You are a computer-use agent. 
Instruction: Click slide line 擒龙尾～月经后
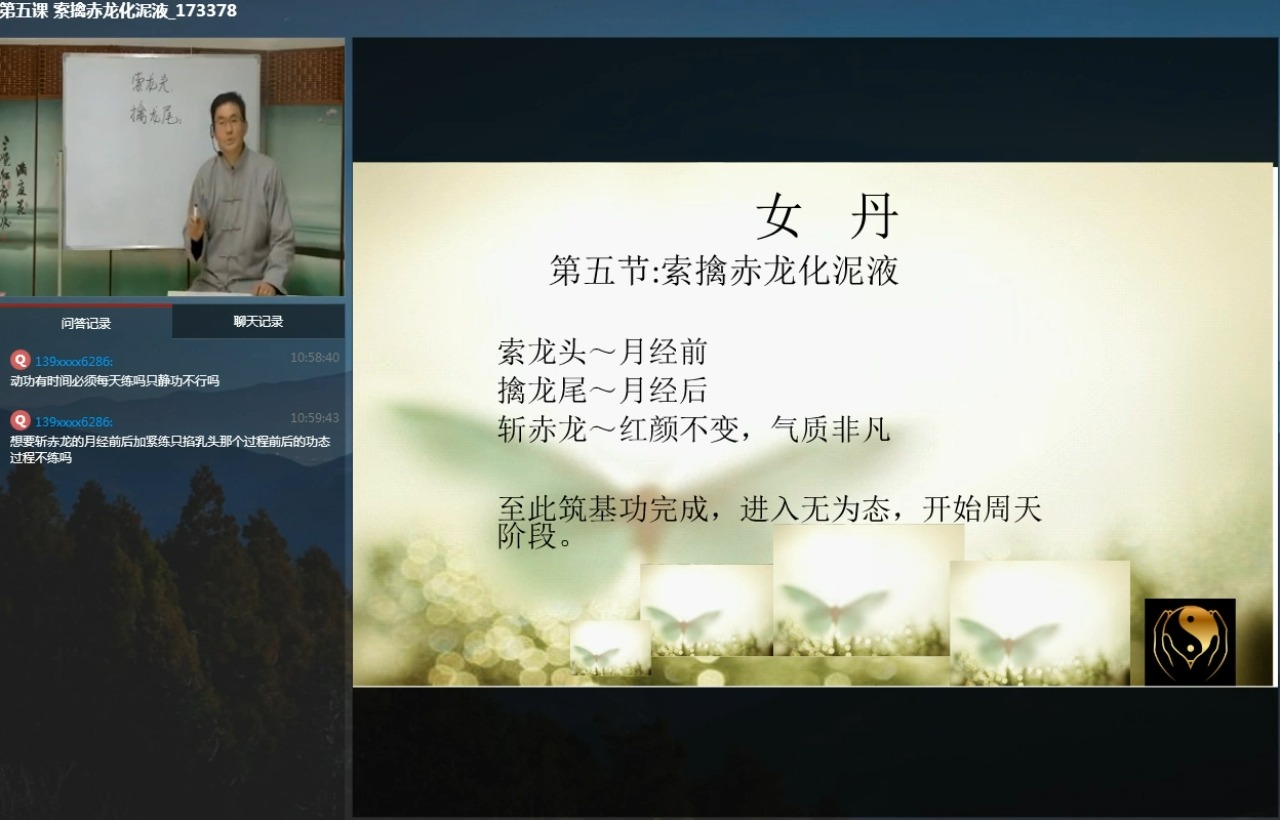pyautogui.click(x=602, y=390)
